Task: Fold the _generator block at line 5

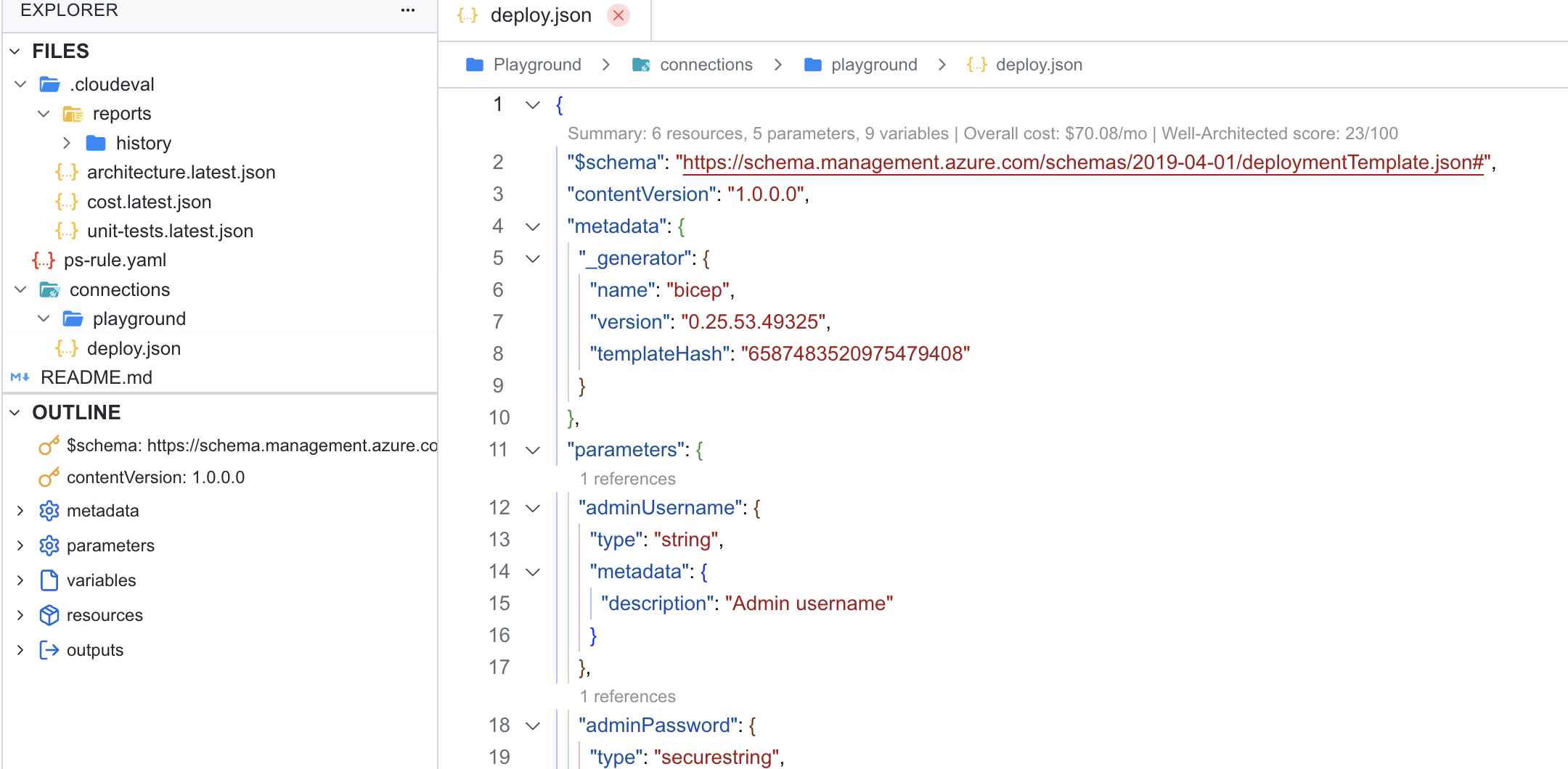Action: point(533,258)
